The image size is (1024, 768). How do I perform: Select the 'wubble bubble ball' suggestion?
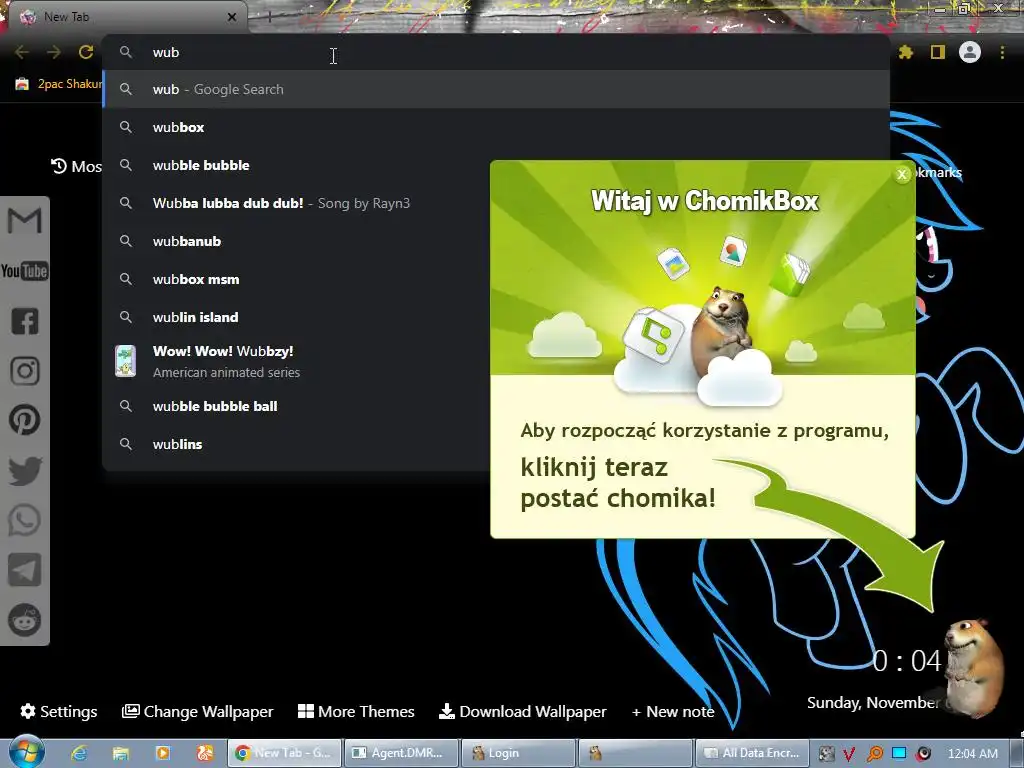(297, 406)
